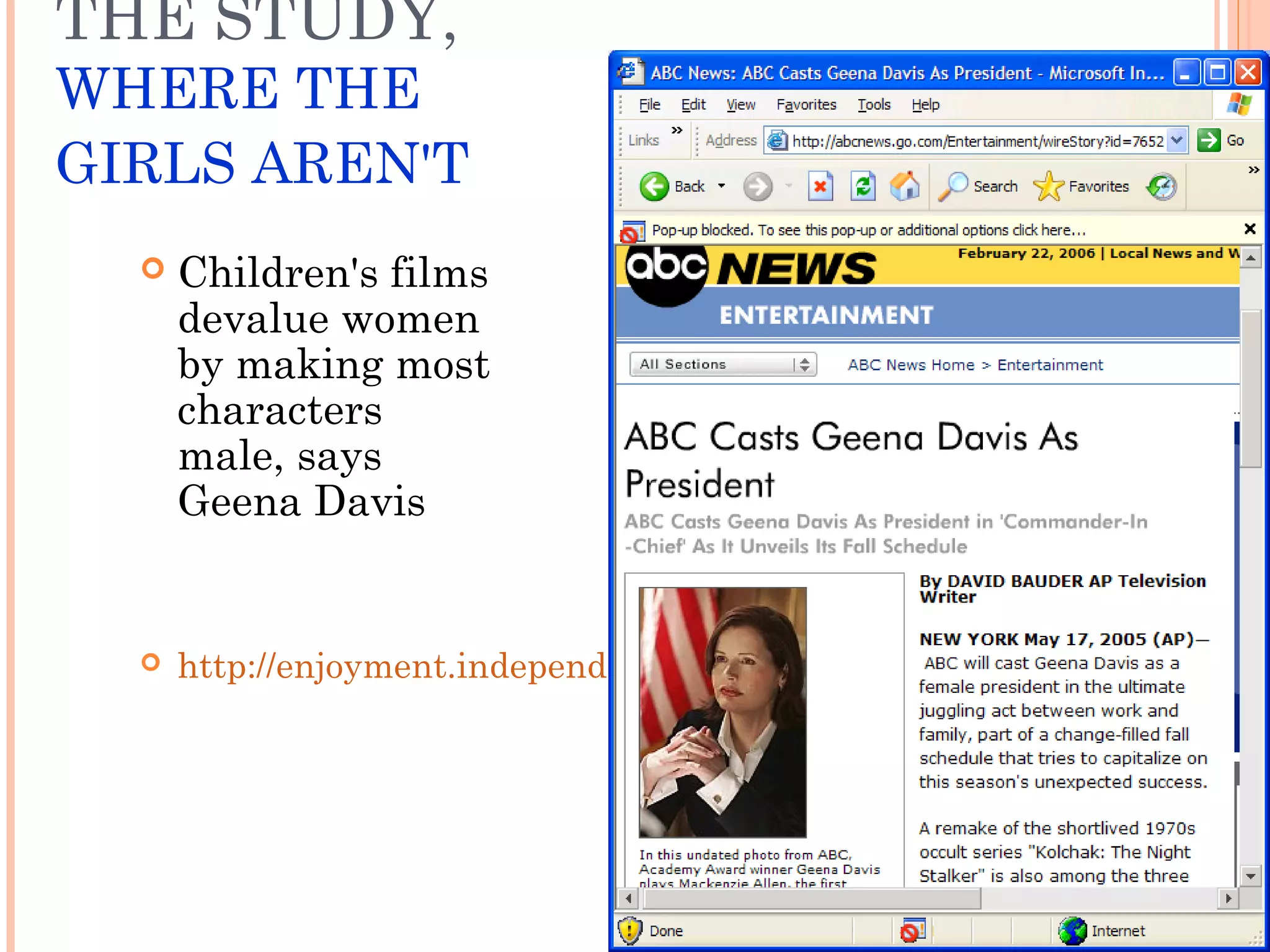Open the All Sections dropdown
Viewport: 1270px width, 952px height.
click(x=723, y=364)
